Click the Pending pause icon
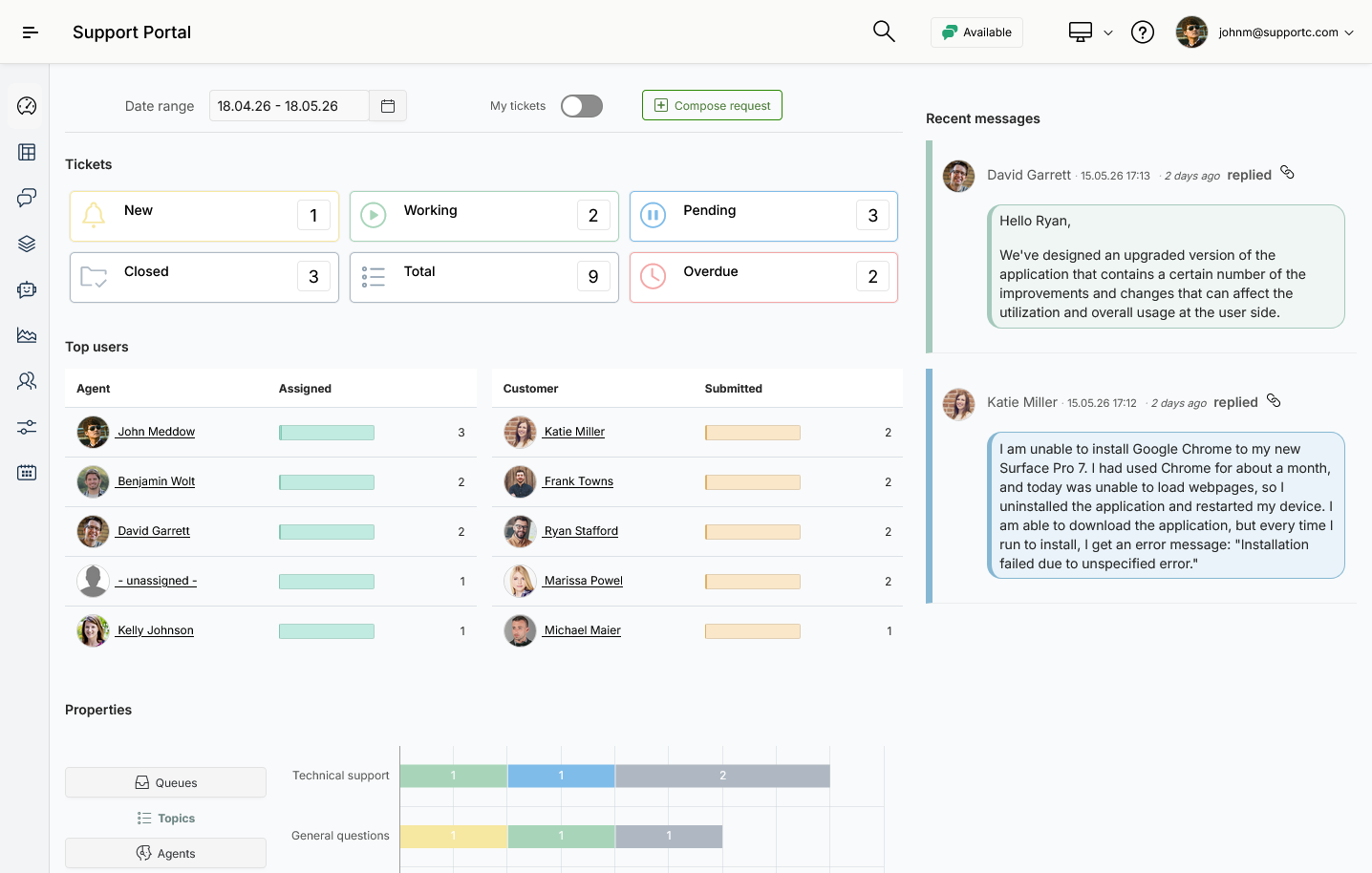1372x873 pixels. click(653, 215)
